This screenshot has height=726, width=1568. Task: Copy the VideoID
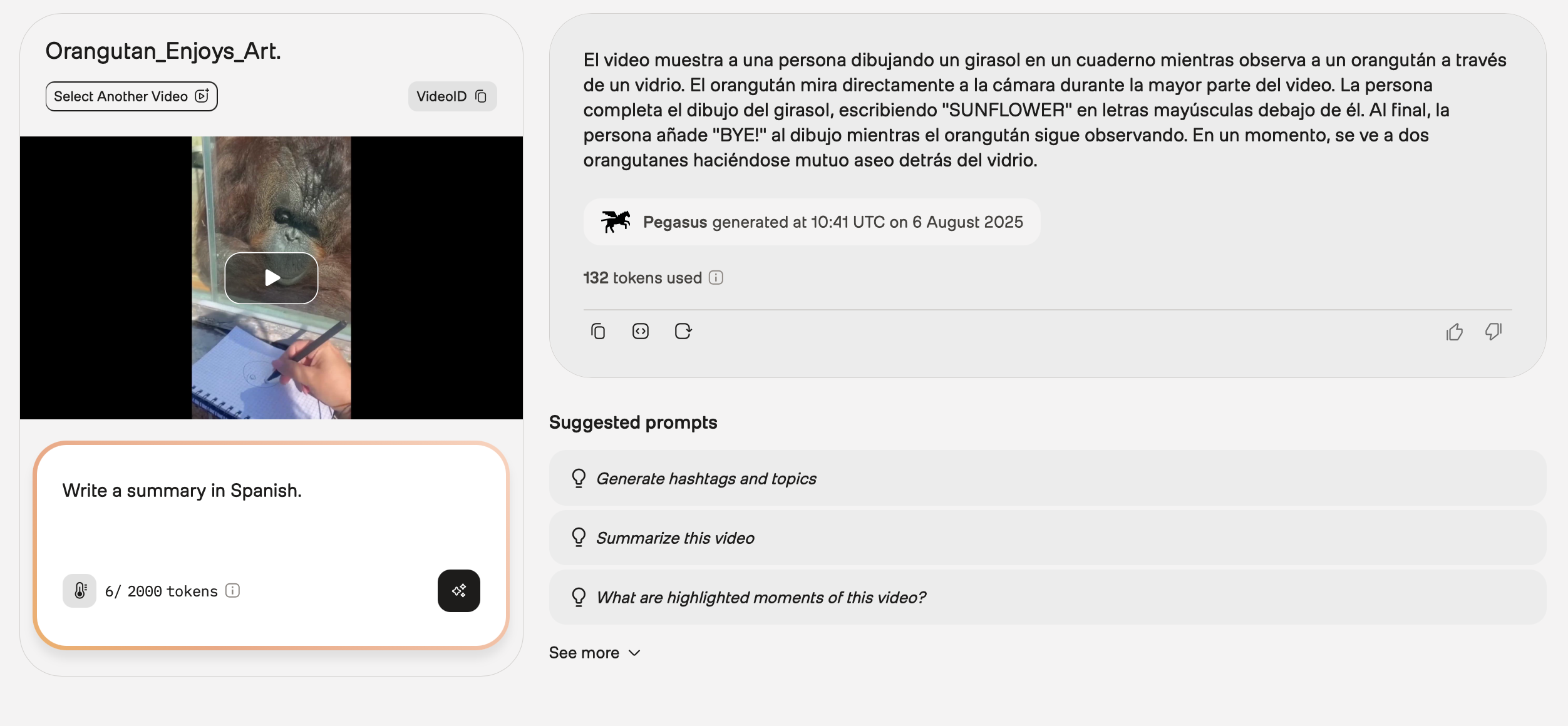pyautogui.click(x=452, y=96)
